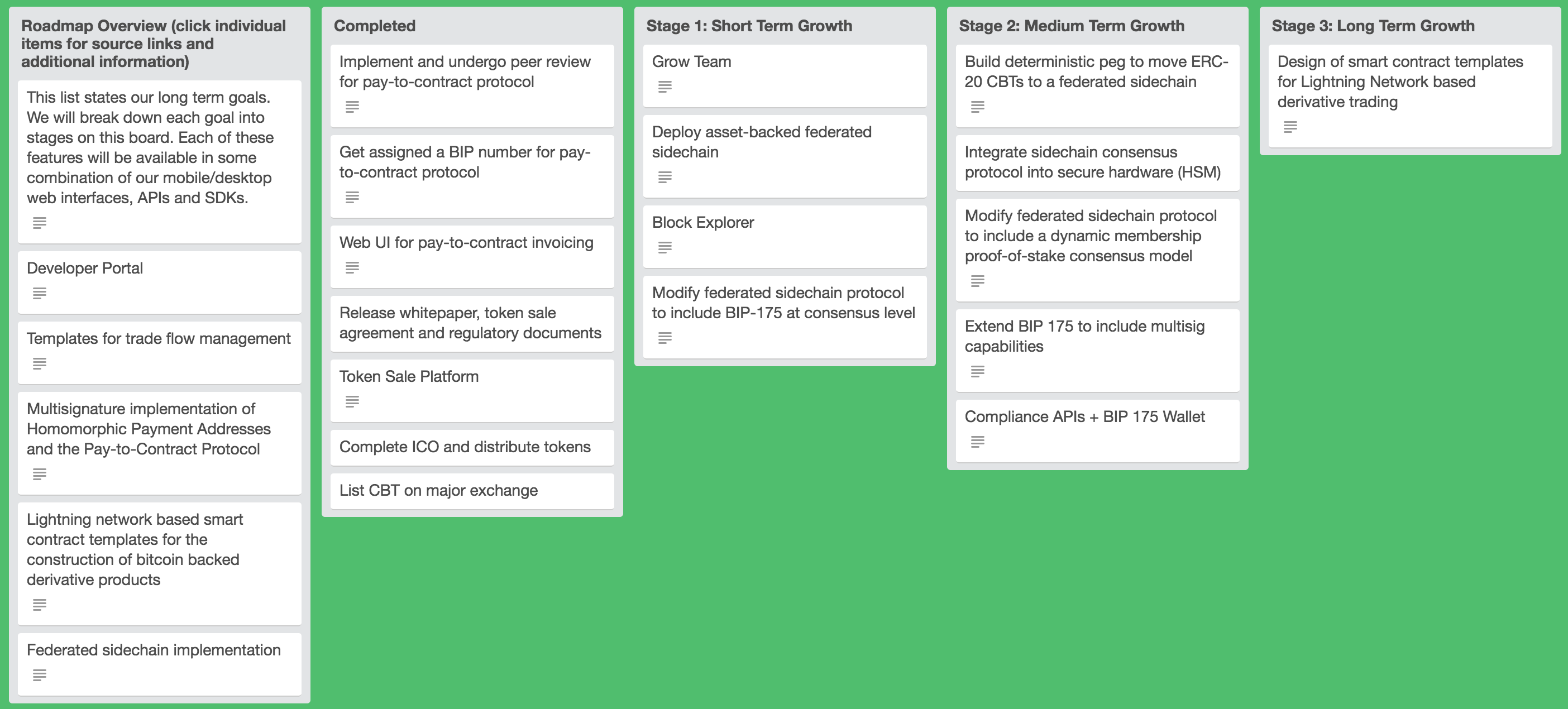Click description icon on Deploy asset-backed sidechain card

665,177
